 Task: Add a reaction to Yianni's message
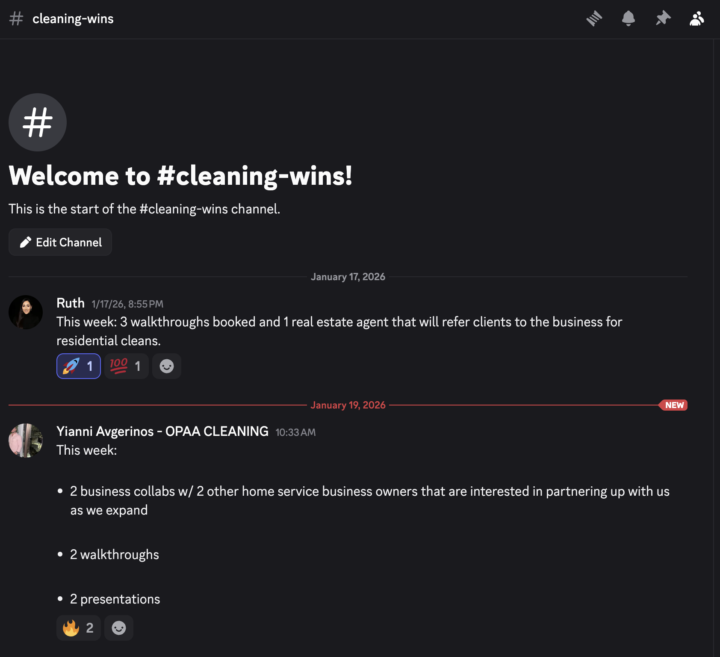coord(119,628)
